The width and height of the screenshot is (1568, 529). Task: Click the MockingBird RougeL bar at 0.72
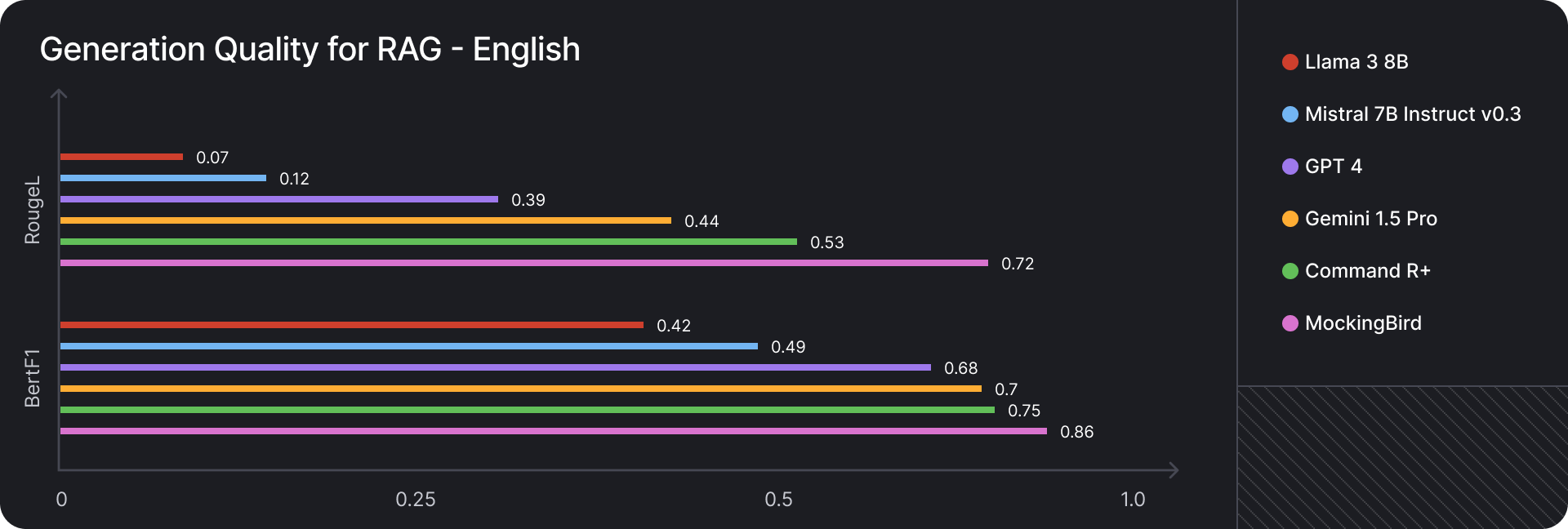[x=524, y=263]
